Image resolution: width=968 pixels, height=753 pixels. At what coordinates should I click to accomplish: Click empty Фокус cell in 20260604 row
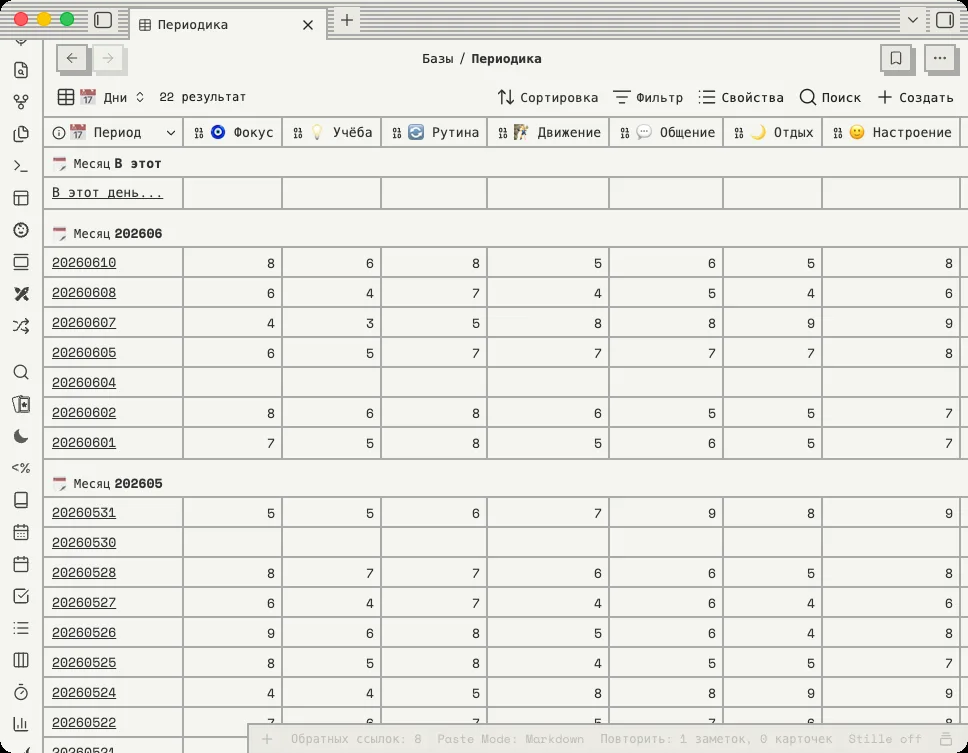pyautogui.click(x=233, y=383)
